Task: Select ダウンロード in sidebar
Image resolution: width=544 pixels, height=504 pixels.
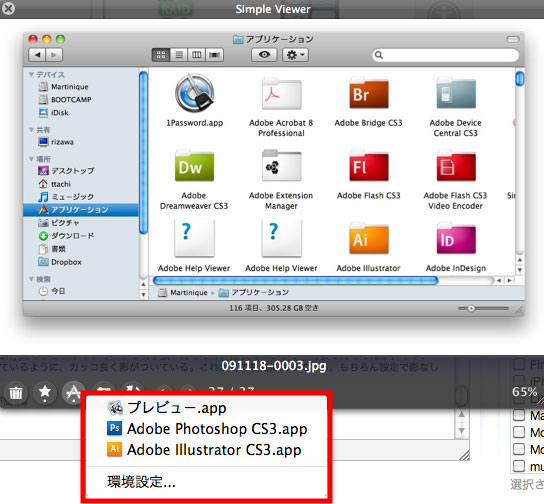Action: (x=81, y=236)
